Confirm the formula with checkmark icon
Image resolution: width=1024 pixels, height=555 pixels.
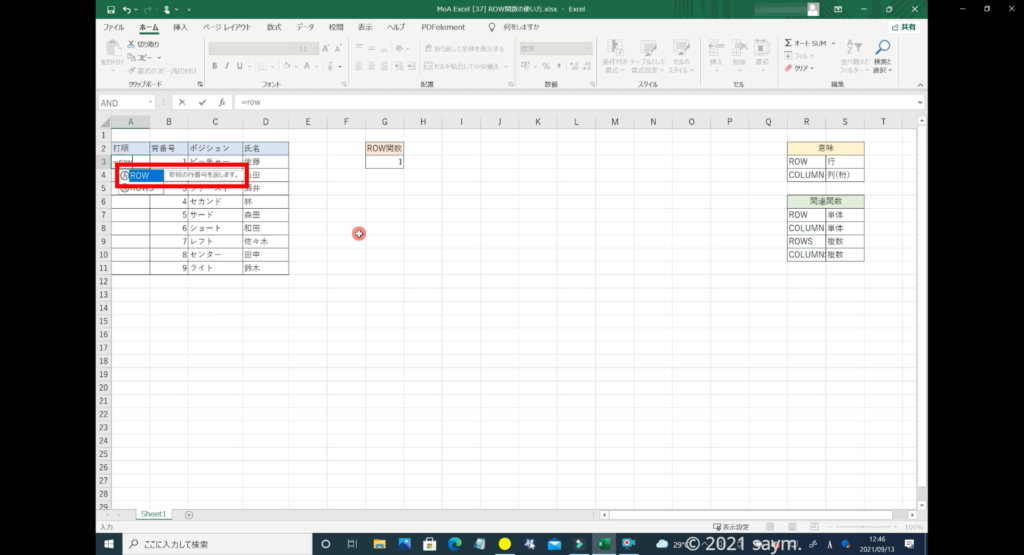(x=202, y=102)
